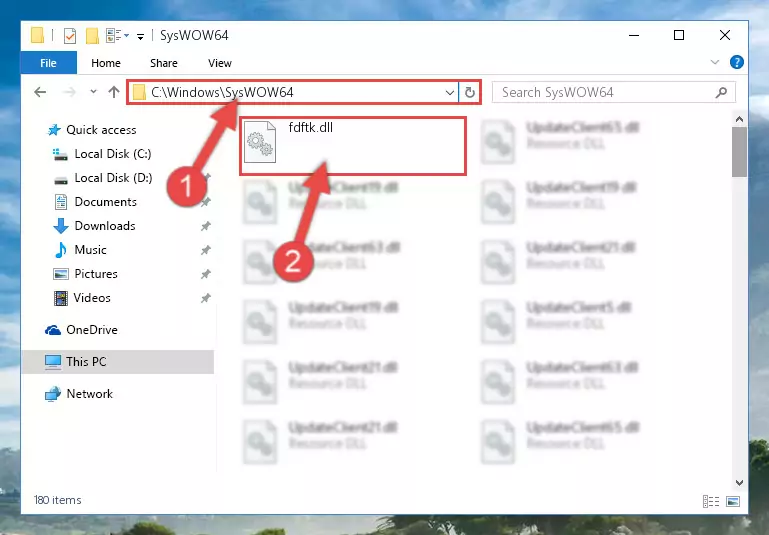Click the pin icon beside Downloads
The image size is (769, 535).
[x=205, y=226]
